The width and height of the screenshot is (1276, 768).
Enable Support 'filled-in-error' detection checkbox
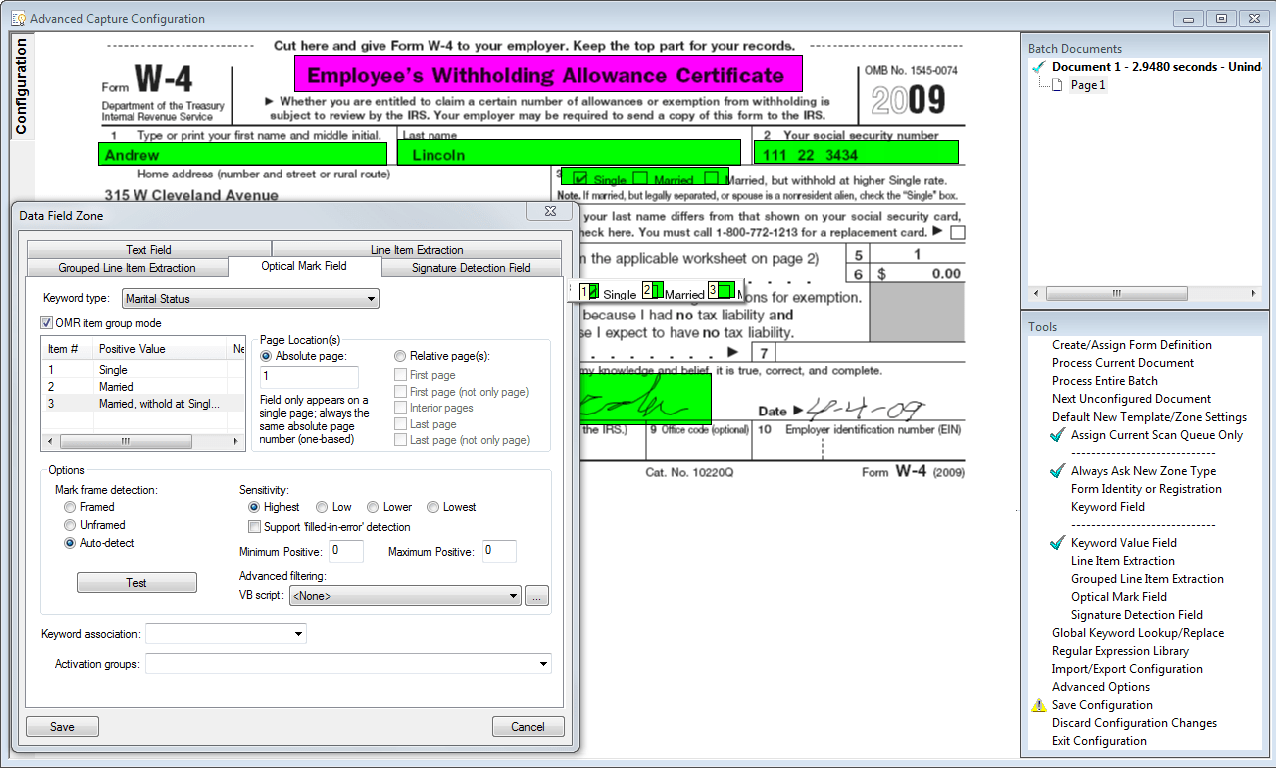click(x=254, y=527)
